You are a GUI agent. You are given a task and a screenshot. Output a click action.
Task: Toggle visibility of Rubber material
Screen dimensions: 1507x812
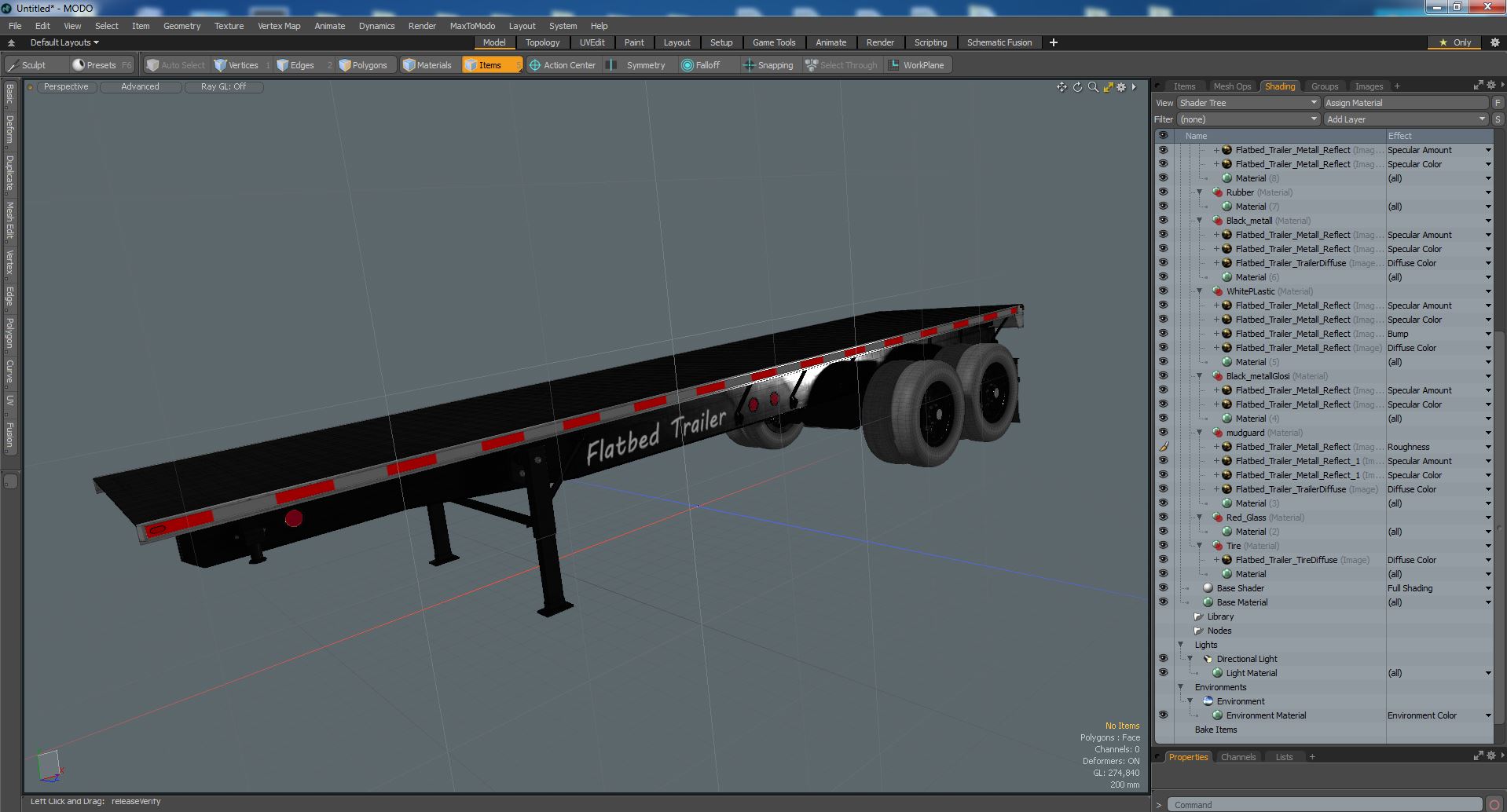click(x=1163, y=192)
